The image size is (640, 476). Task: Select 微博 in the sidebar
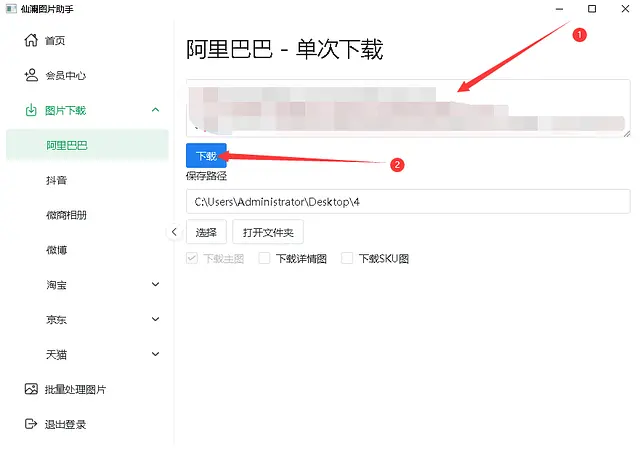[x=56, y=250]
